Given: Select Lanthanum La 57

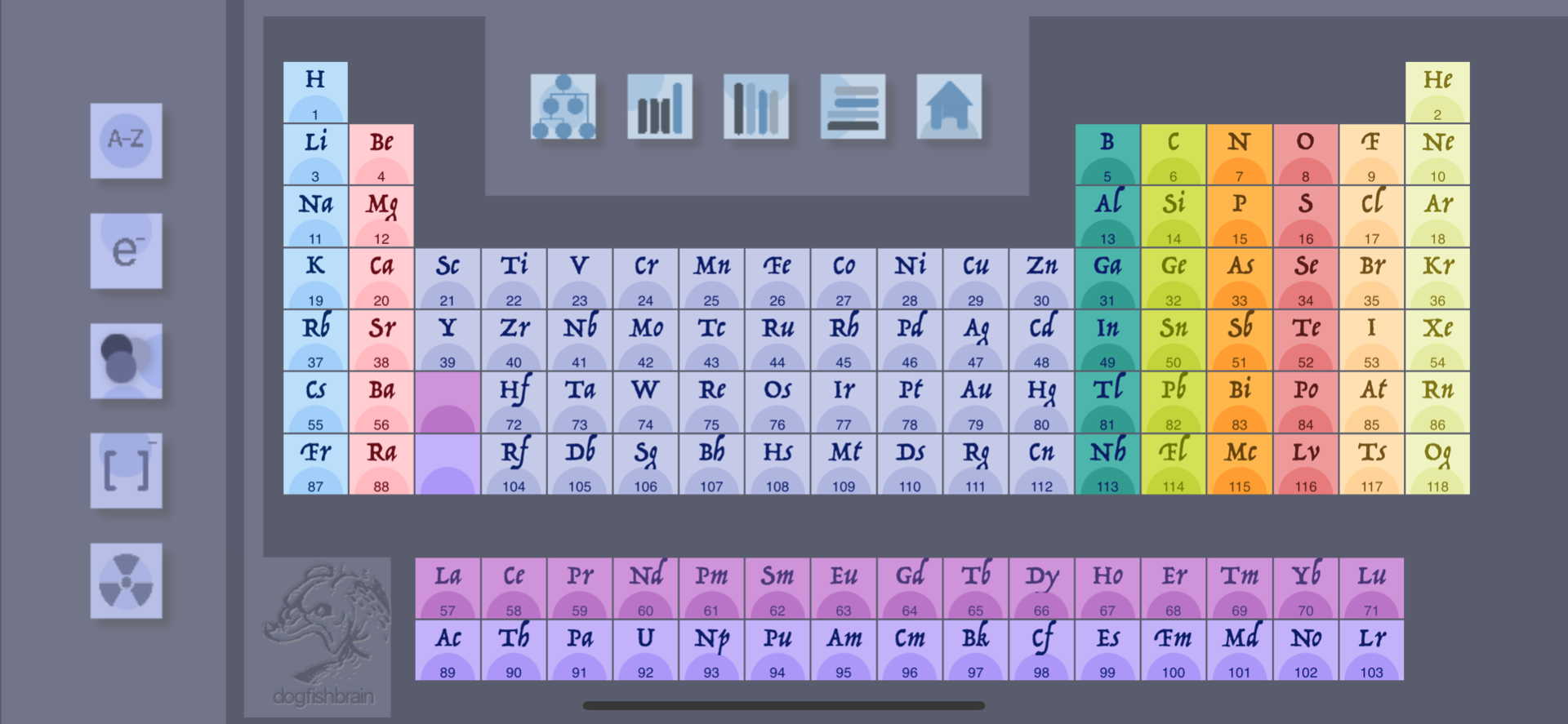Looking at the screenshot, I should (448, 589).
